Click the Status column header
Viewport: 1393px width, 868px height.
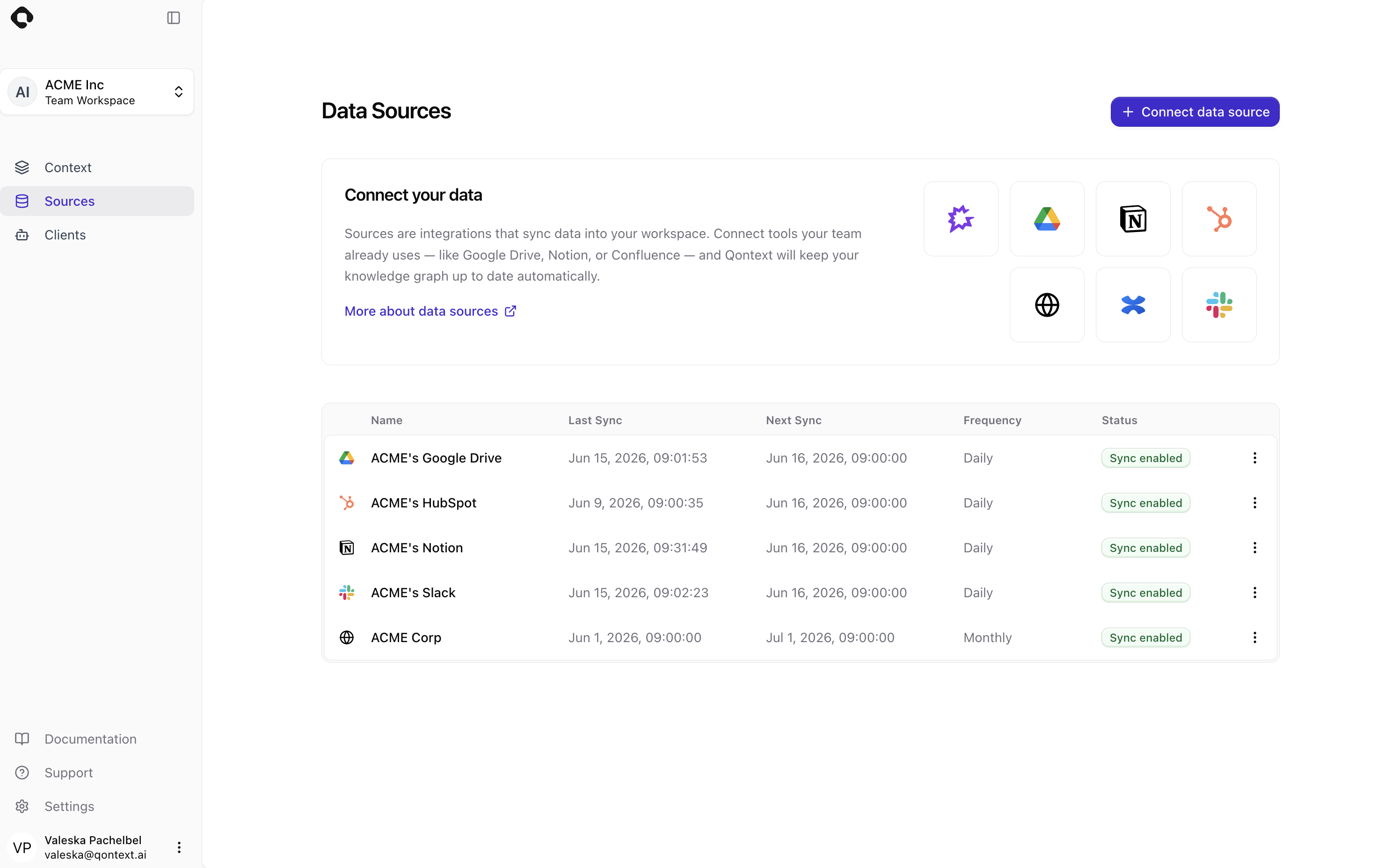point(1119,420)
